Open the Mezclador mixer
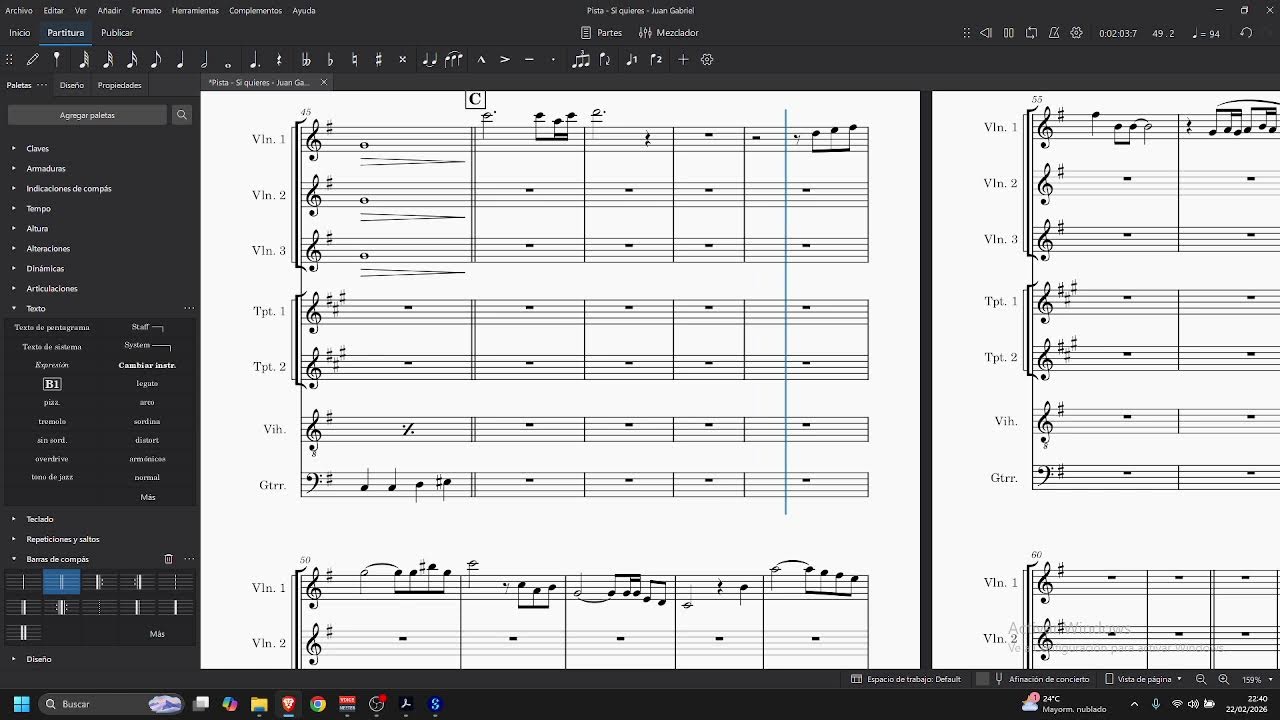The height and width of the screenshot is (720, 1280). (669, 33)
